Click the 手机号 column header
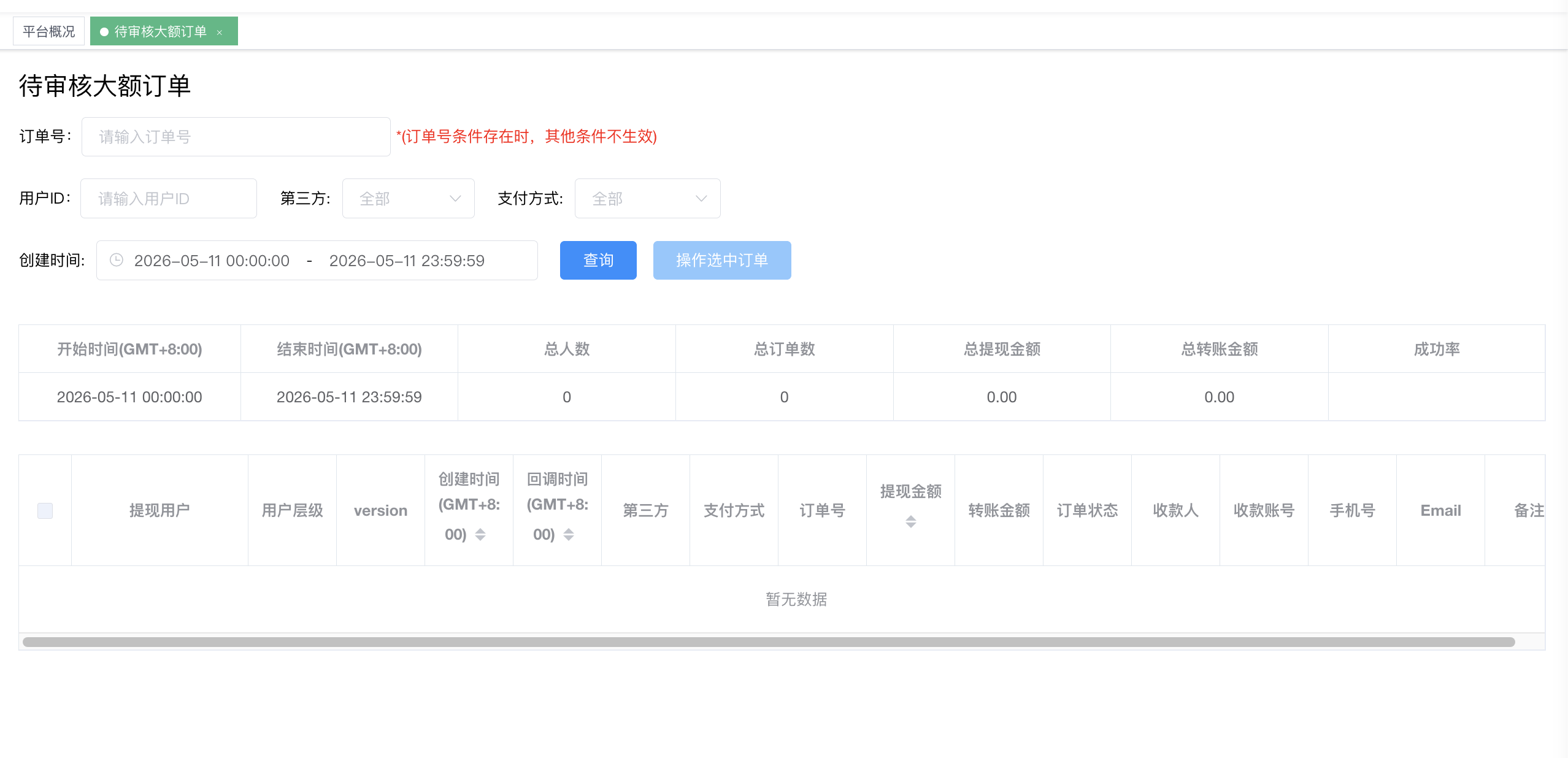The height and width of the screenshot is (758, 1568). (1353, 510)
